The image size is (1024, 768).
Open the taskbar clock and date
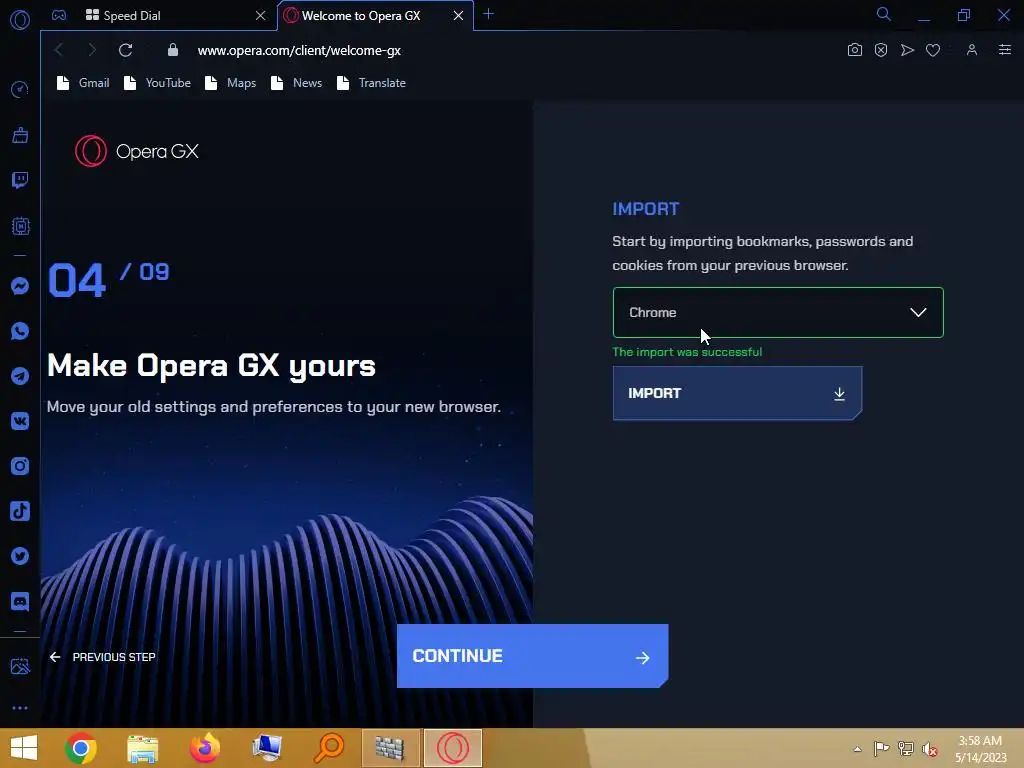[x=981, y=749]
